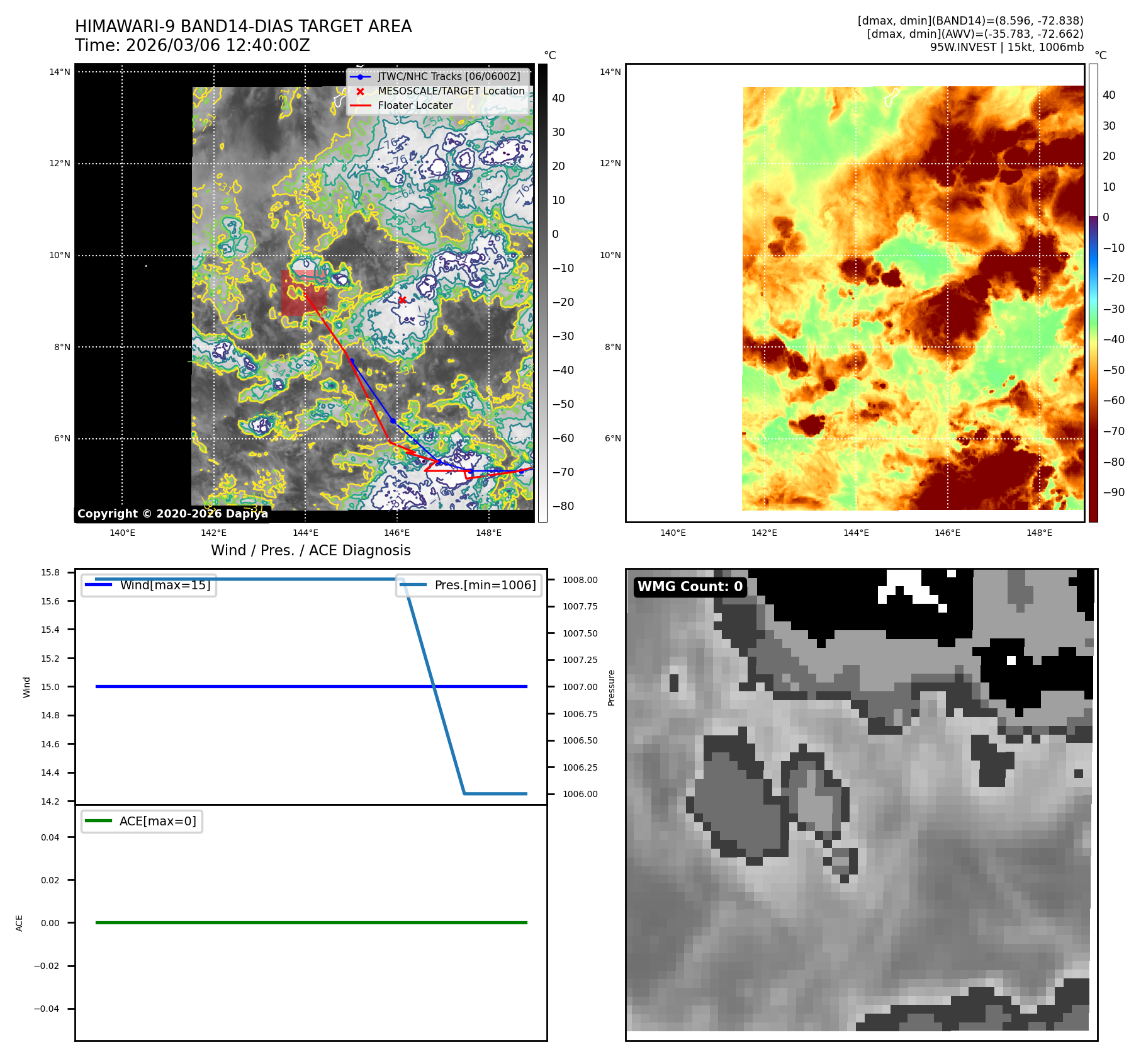1141x1064 pixels.
Task: Click the Copyright Dapiya watermark text
Action: (x=172, y=514)
